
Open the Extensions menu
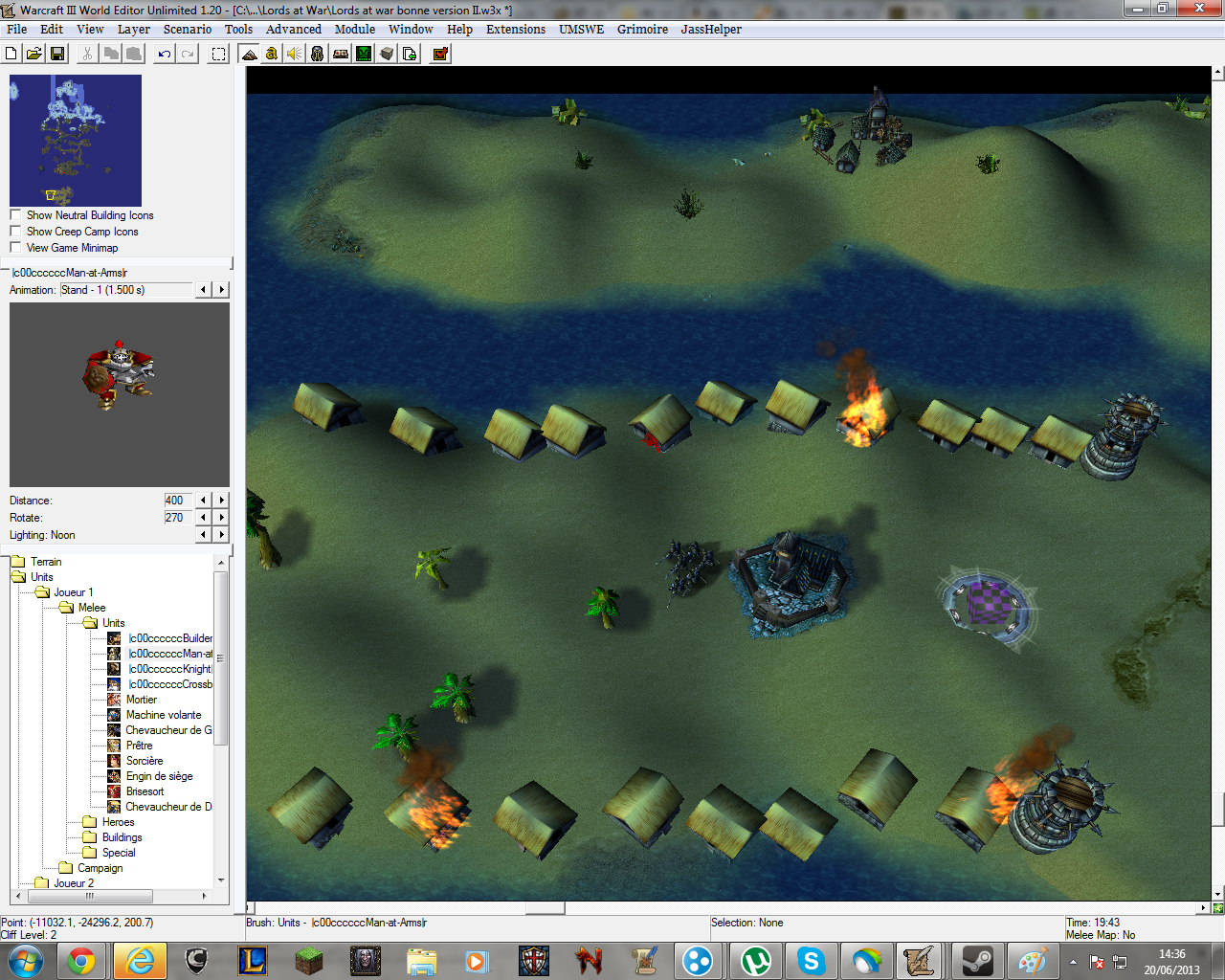(516, 30)
